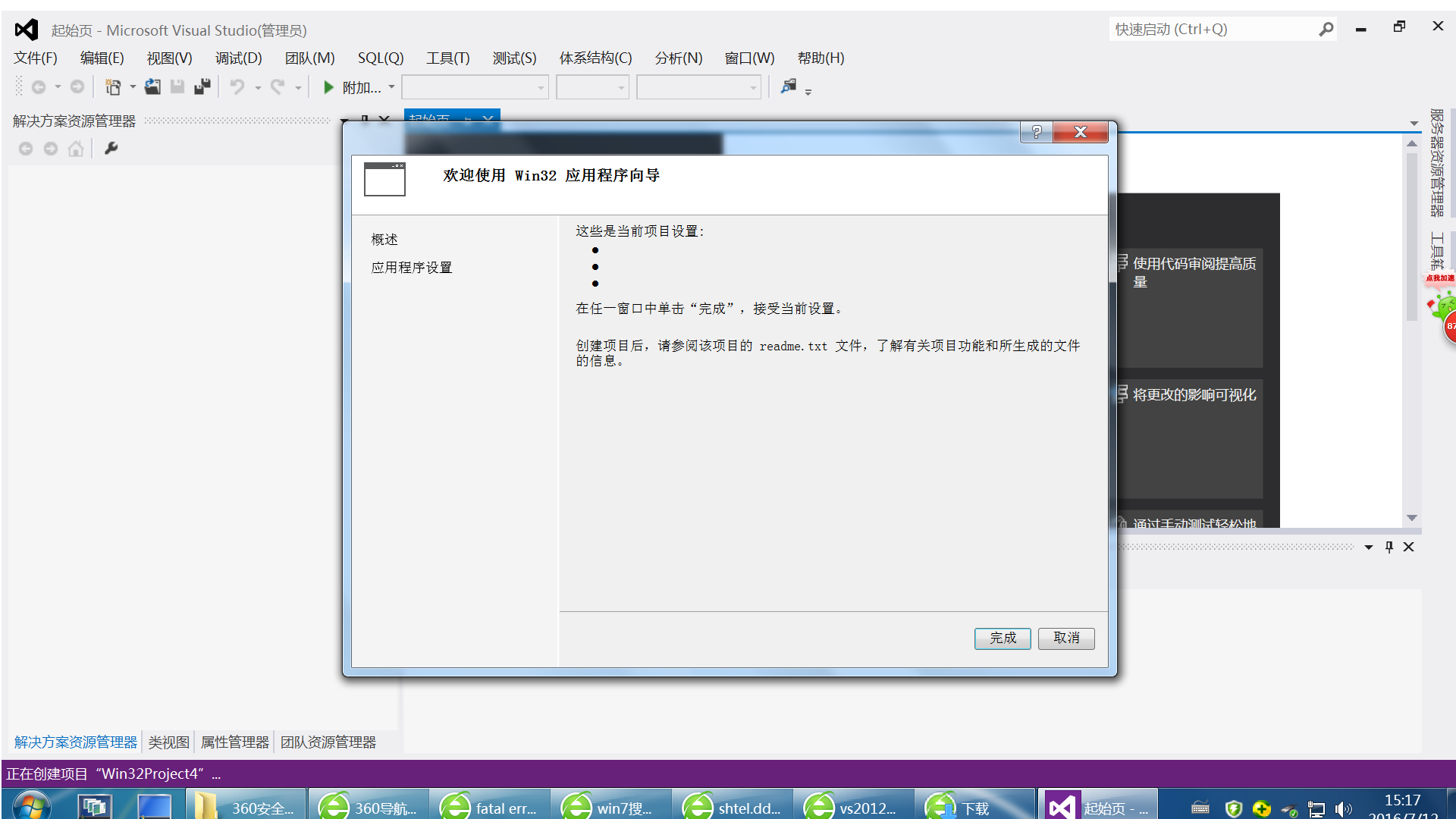Open the 帮助(H) menu
This screenshot has width=1456, height=819.
(821, 58)
